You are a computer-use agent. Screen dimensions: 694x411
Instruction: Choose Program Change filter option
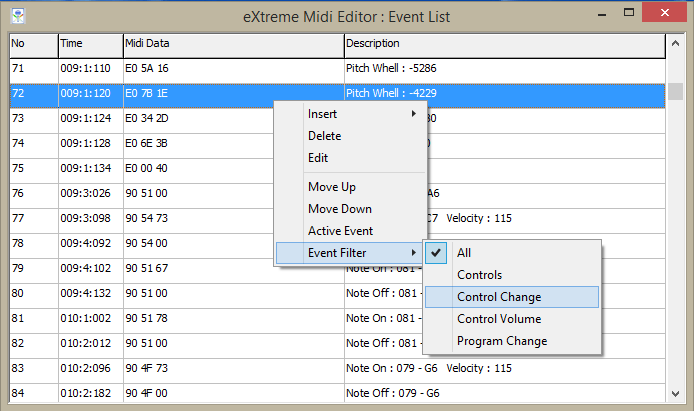(x=512, y=341)
